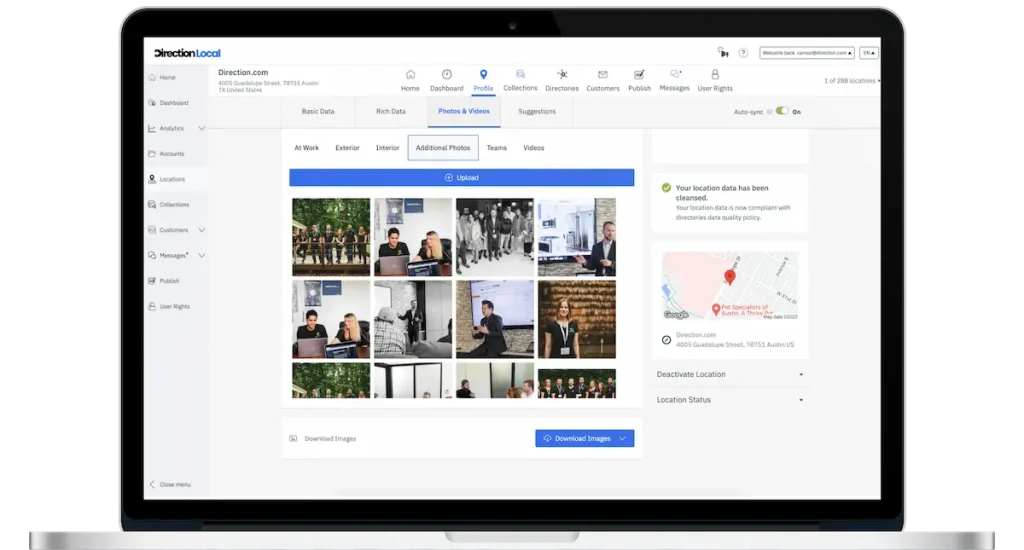
Task: Click the red map pin on Google map
Action: point(729,277)
